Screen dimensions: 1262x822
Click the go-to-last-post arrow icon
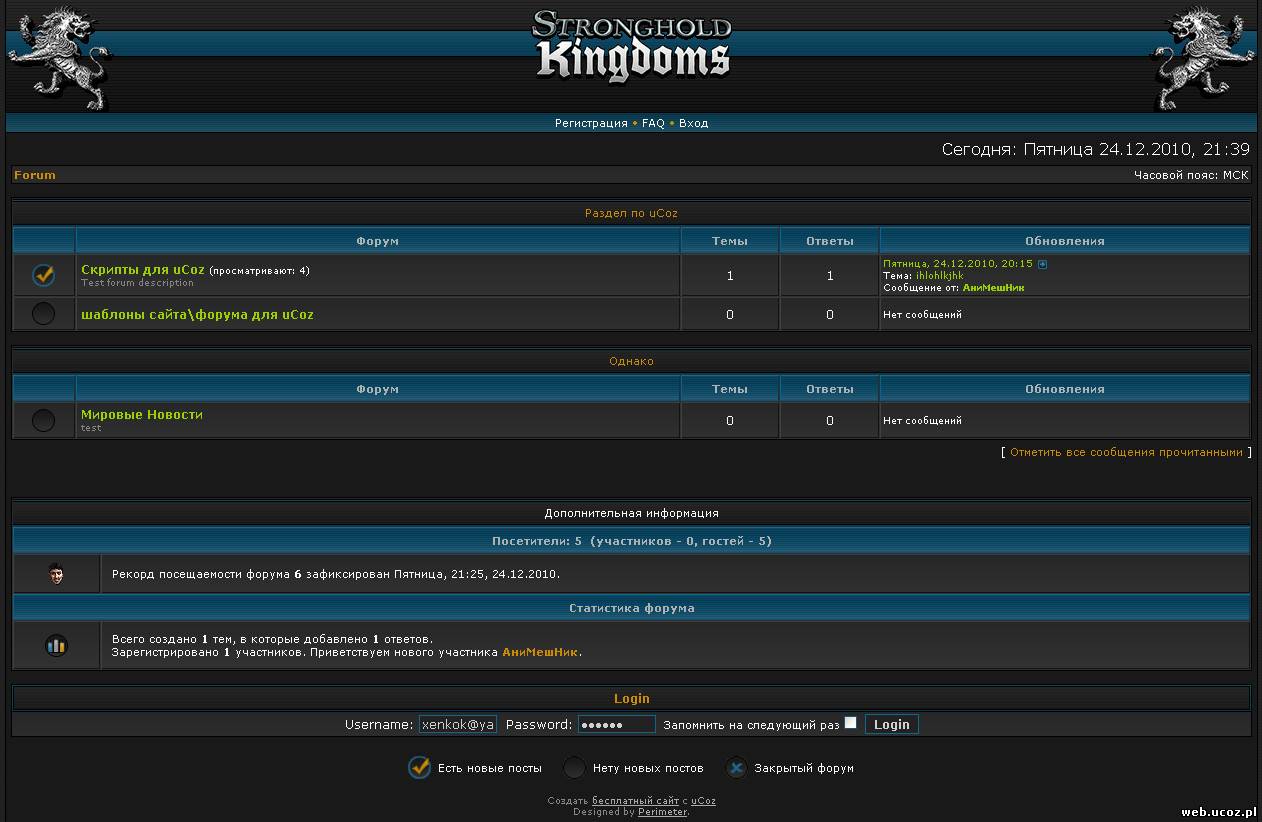pyautogui.click(x=1042, y=264)
